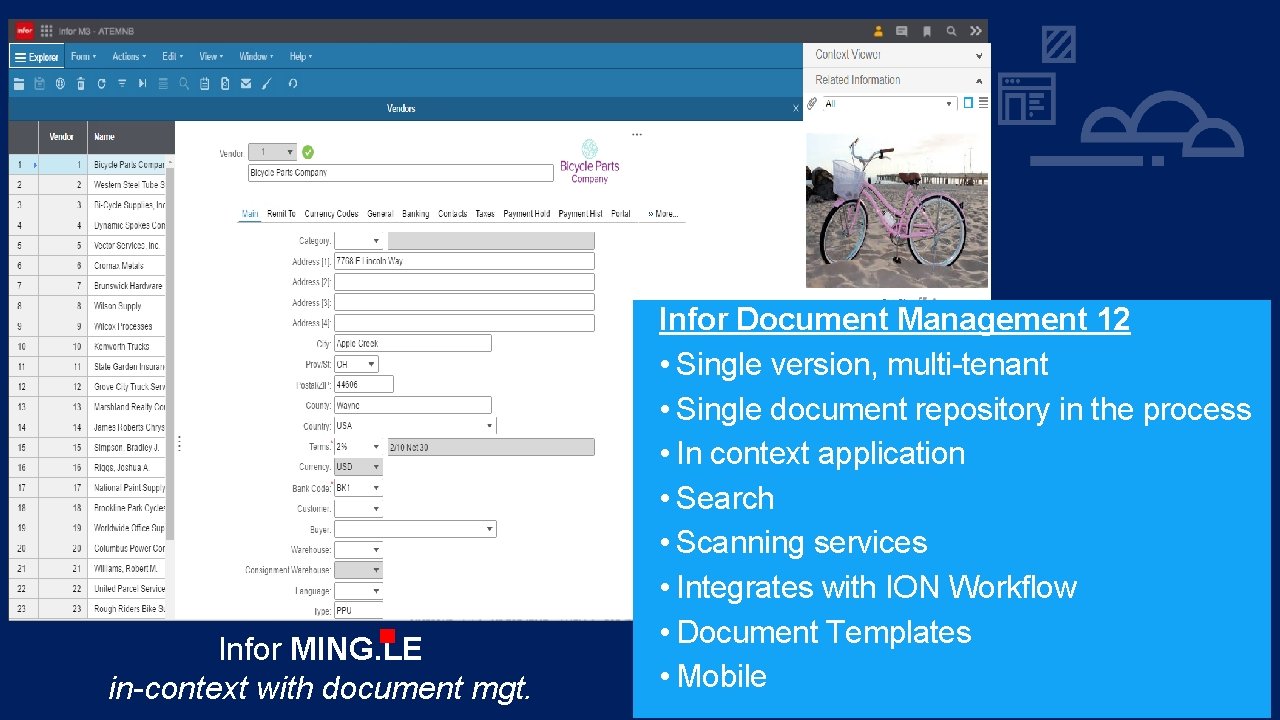Switch to the Contacts tab
1280x720 pixels.
point(452,214)
